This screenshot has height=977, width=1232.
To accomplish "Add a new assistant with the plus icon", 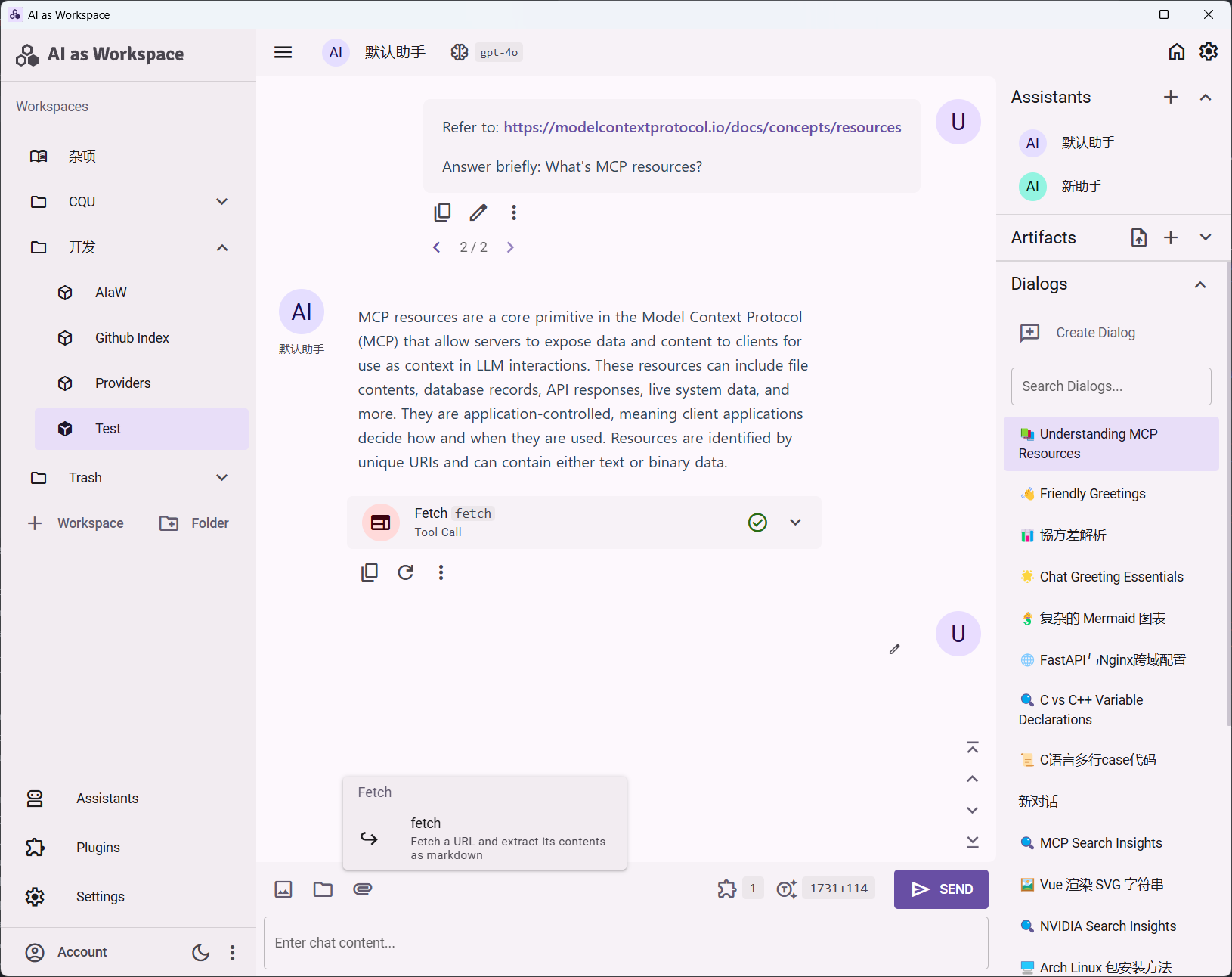I will coord(1171,97).
